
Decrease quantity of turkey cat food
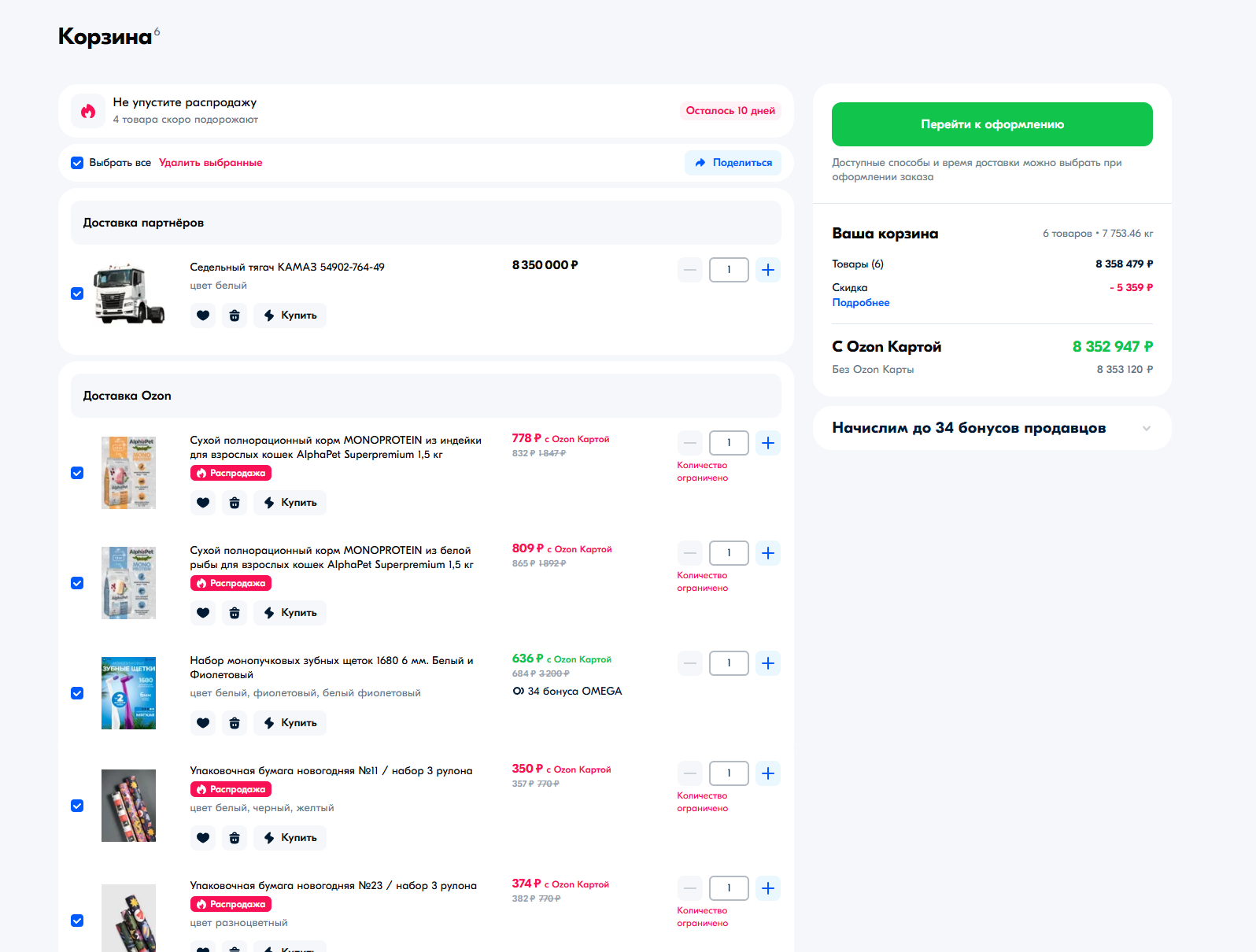coord(690,443)
